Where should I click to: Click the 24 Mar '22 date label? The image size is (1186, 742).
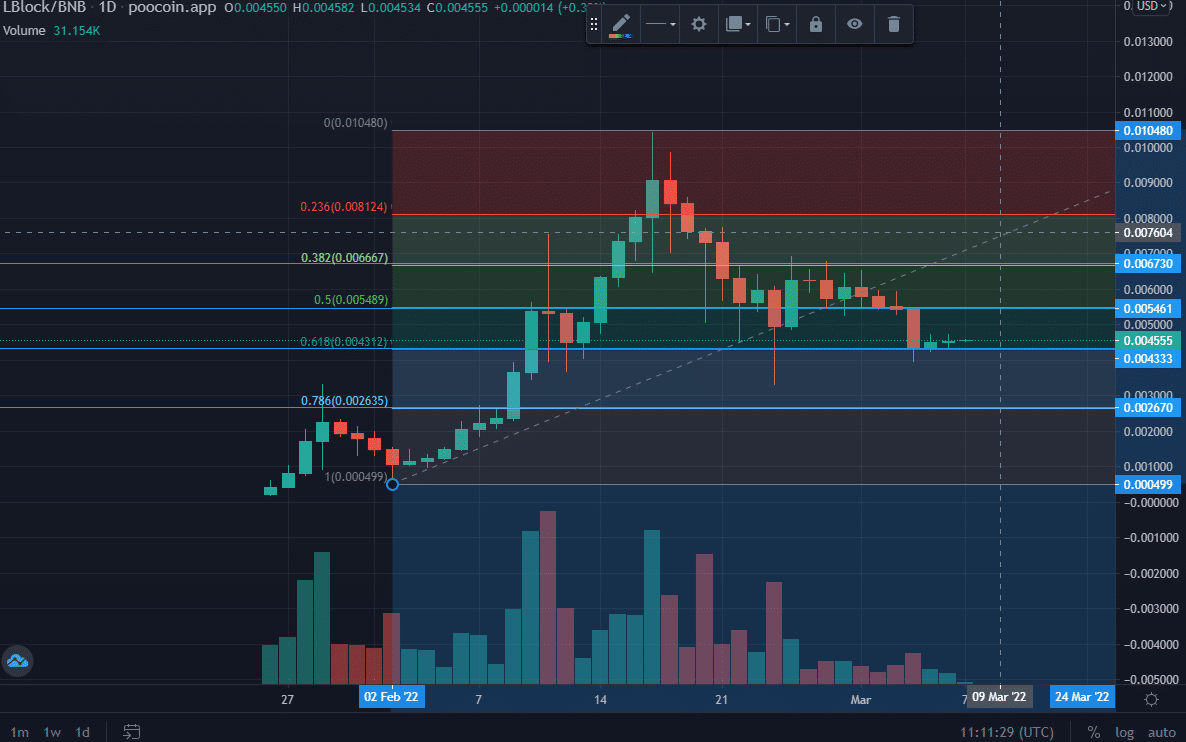tap(1082, 697)
